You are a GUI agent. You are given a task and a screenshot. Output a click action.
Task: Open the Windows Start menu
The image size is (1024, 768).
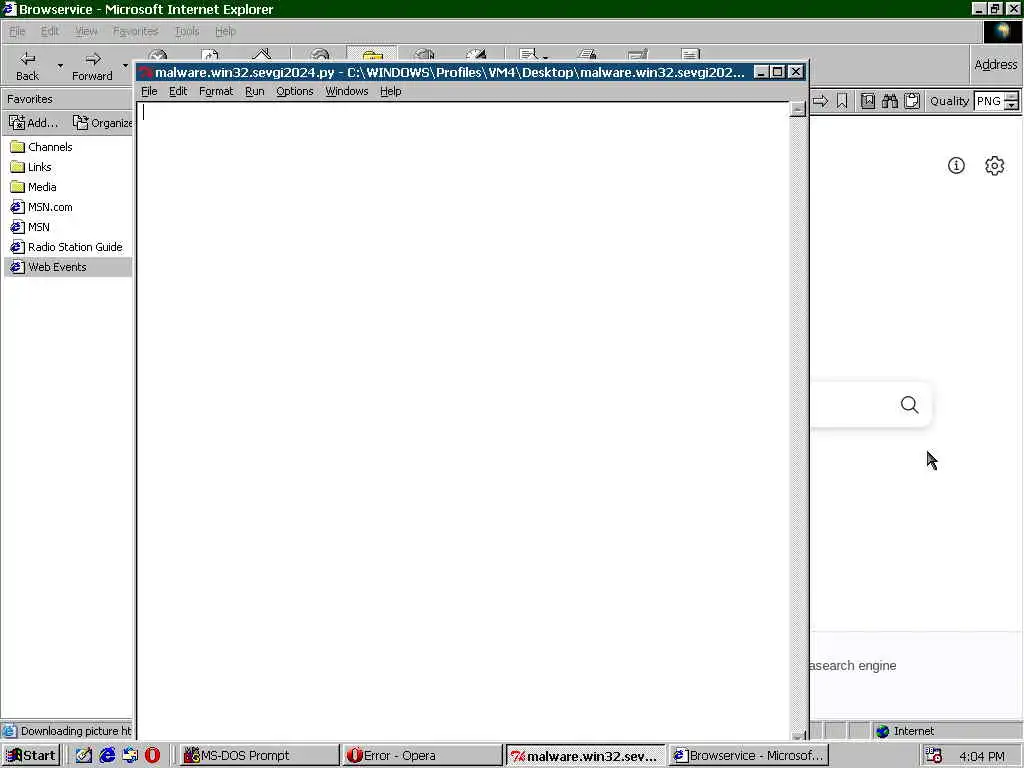(31, 756)
